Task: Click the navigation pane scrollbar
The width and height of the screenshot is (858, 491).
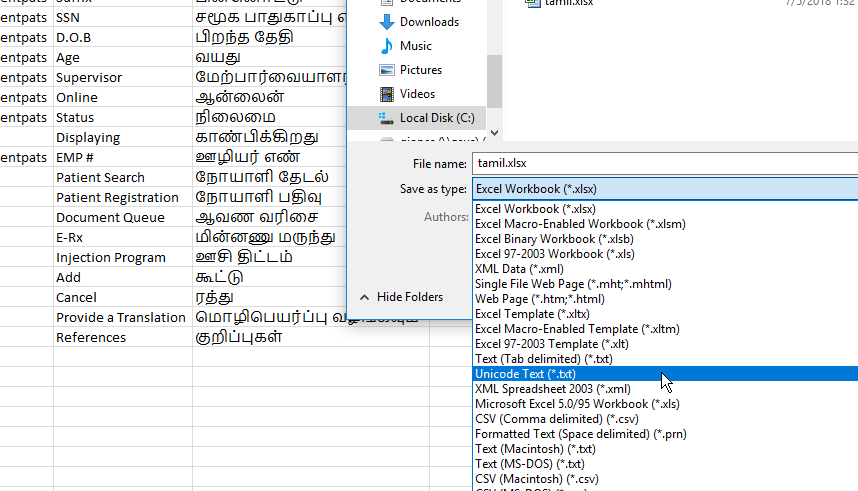Action: pyautogui.click(x=494, y=80)
